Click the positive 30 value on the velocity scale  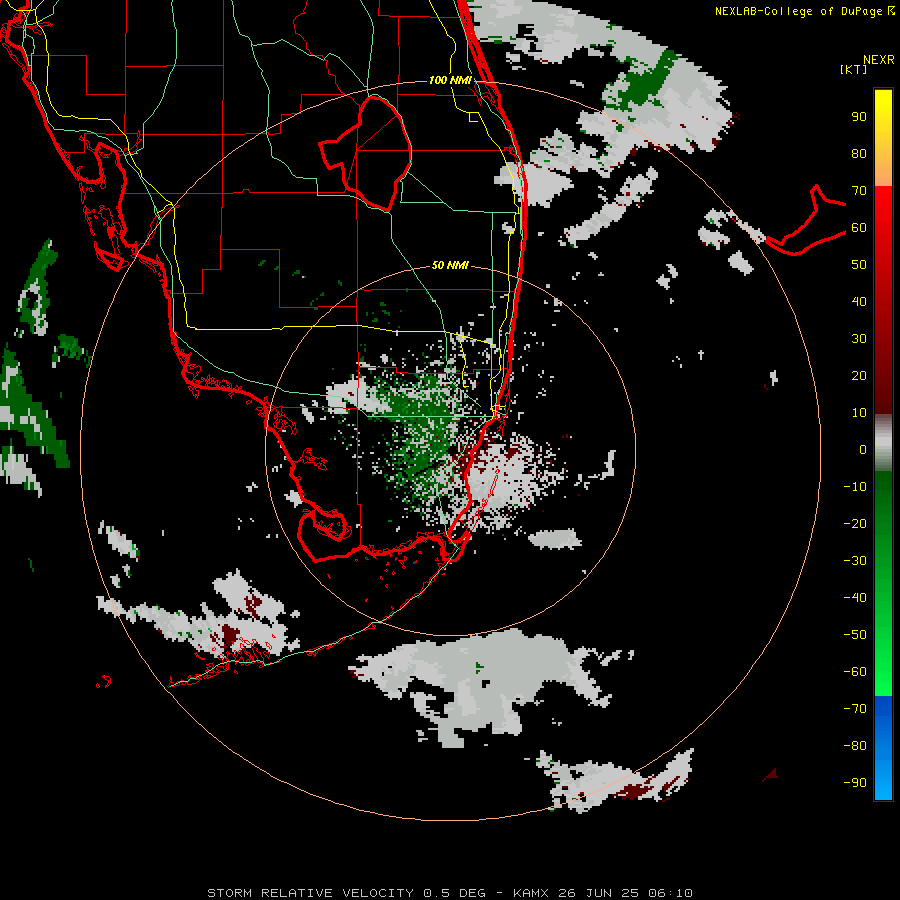pyautogui.click(x=859, y=339)
